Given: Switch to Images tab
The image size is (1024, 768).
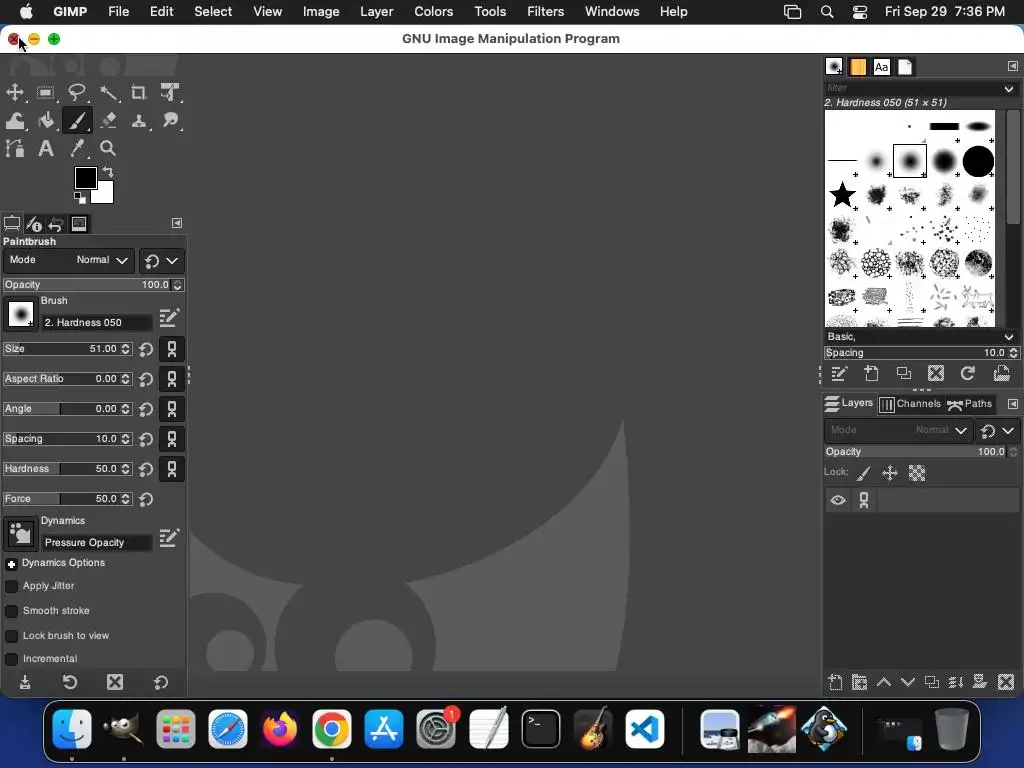Looking at the screenshot, I should pyautogui.click(x=79, y=224).
